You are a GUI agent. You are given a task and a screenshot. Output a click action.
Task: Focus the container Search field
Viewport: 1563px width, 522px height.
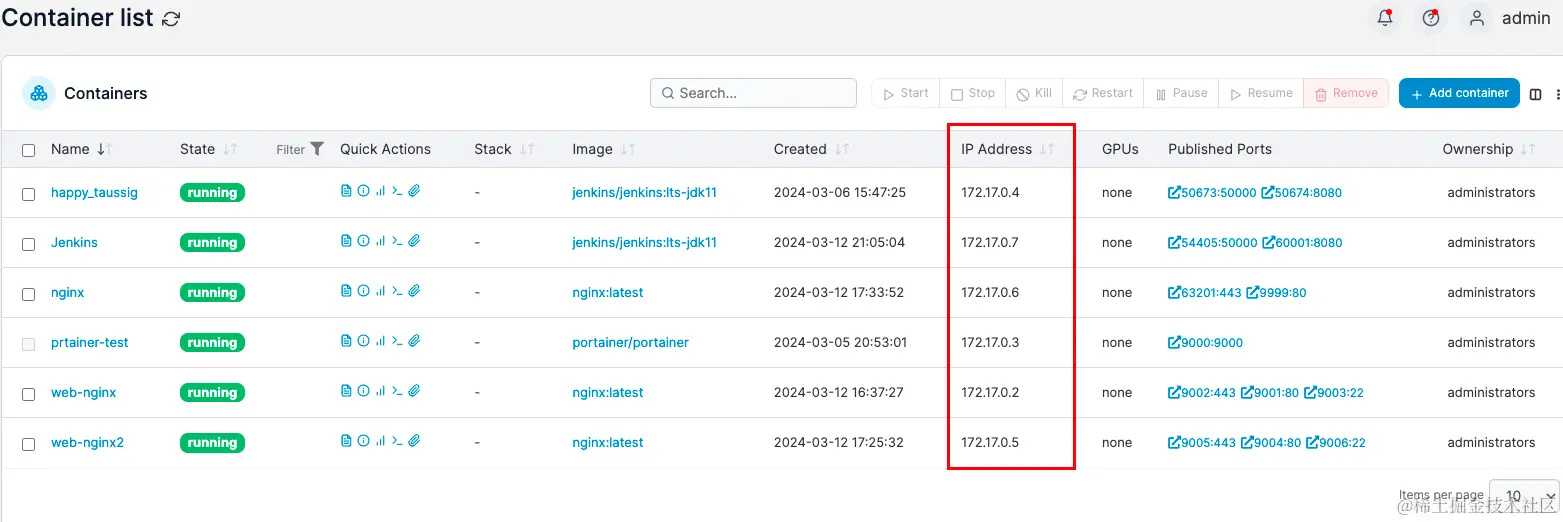tap(753, 93)
